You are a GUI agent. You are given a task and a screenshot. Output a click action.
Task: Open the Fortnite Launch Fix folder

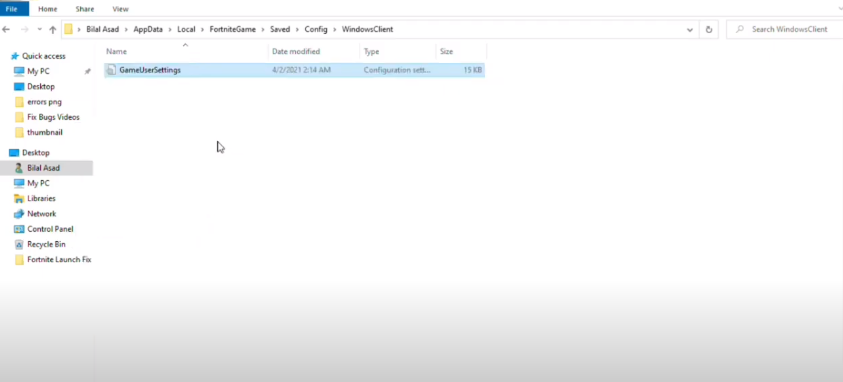click(59, 260)
